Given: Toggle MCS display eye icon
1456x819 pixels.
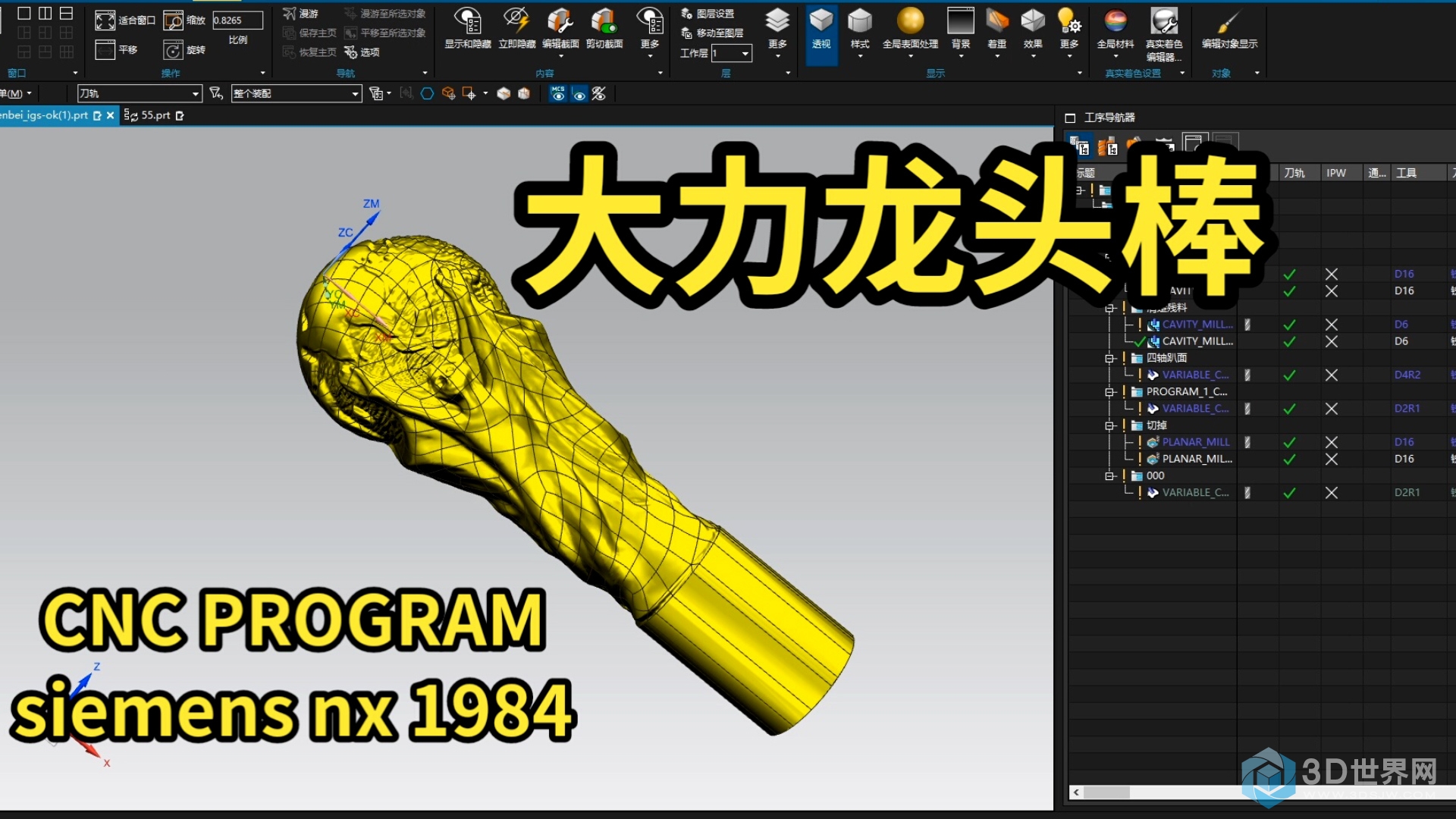Looking at the screenshot, I should (x=558, y=93).
